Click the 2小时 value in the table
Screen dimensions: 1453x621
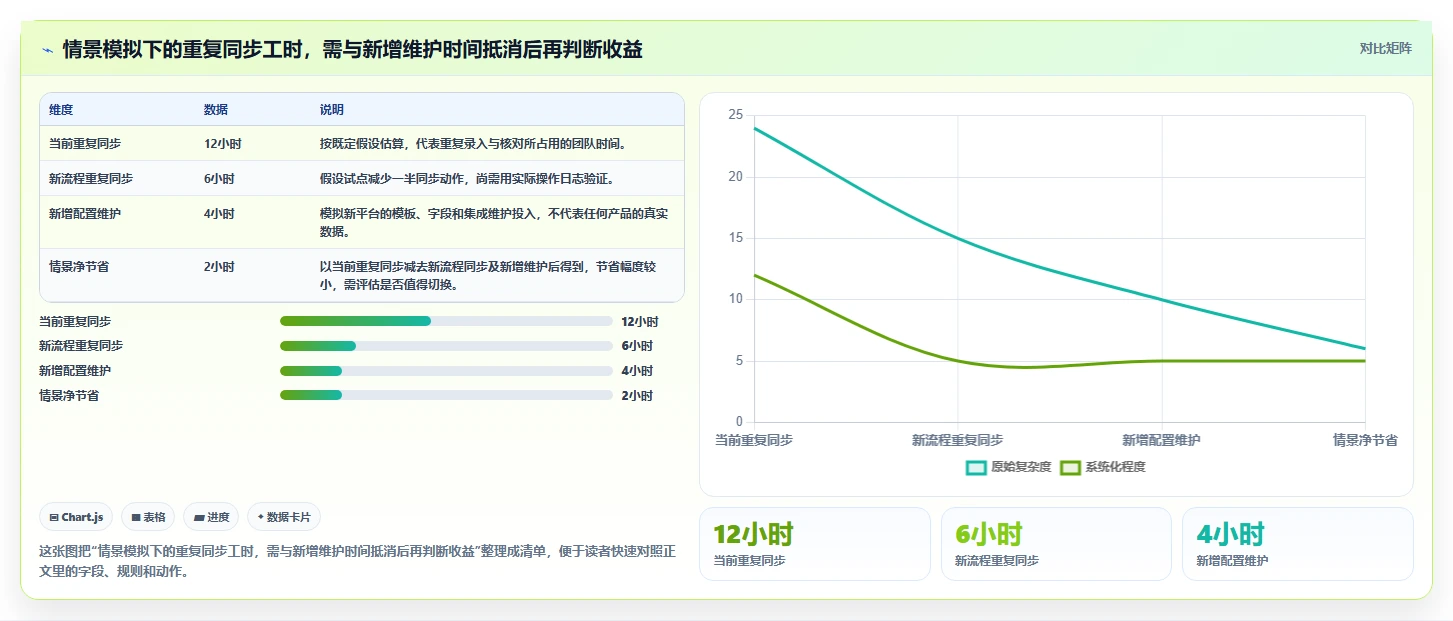click(219, 266)
